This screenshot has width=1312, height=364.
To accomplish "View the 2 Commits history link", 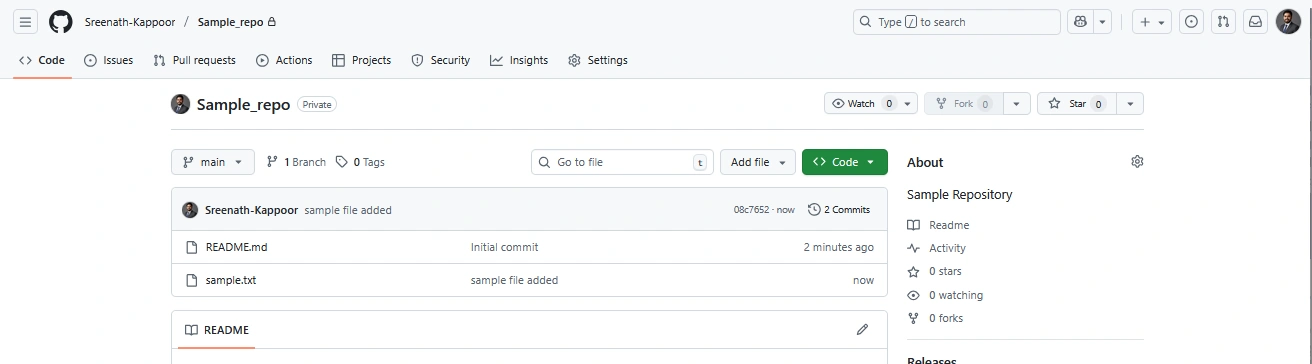I will [x=839, y=210].
